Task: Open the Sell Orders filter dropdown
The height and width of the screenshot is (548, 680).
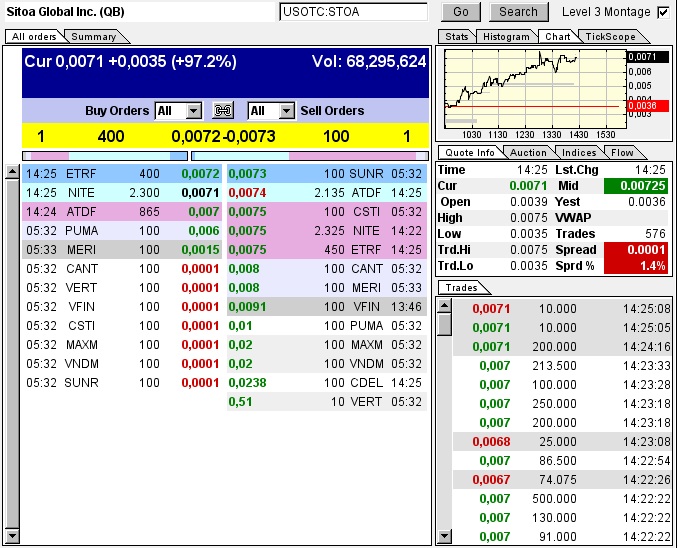Action: (x=286, y=111)
